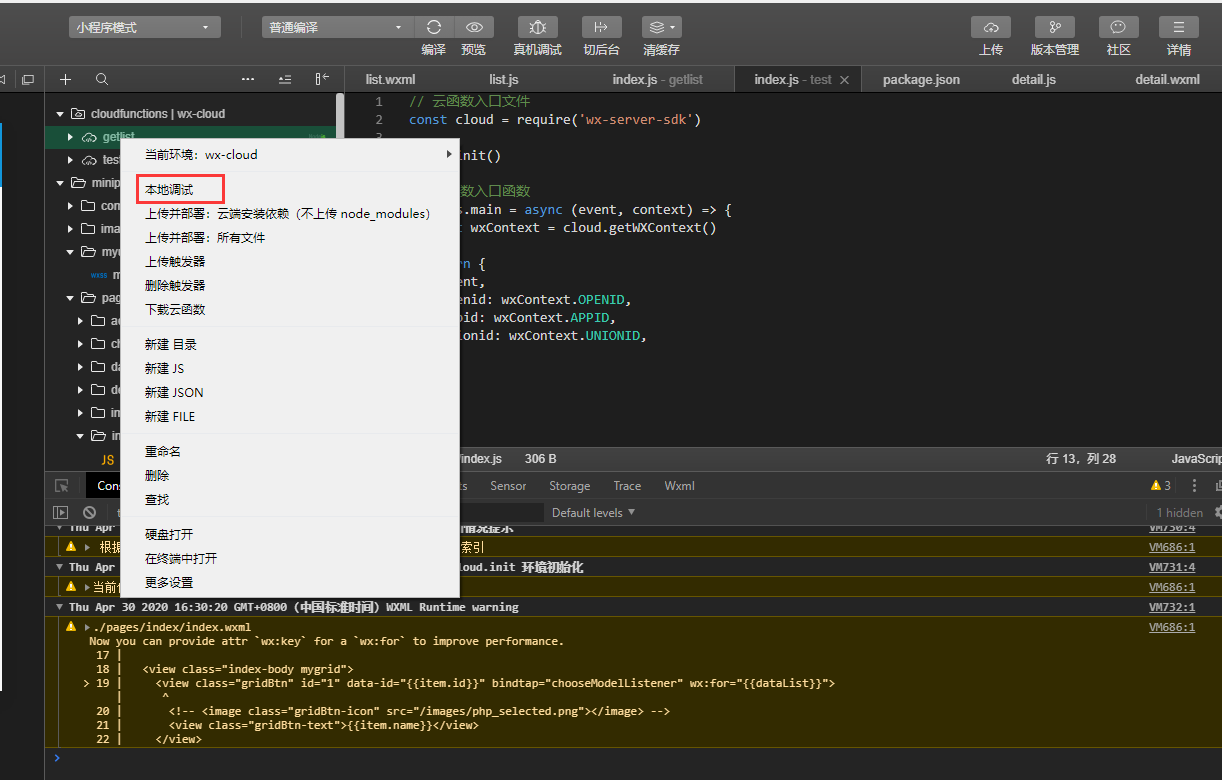Click the 预览 eye preview icon
Viewport: 1222px width, 780px height.
(x=474, y=27)
